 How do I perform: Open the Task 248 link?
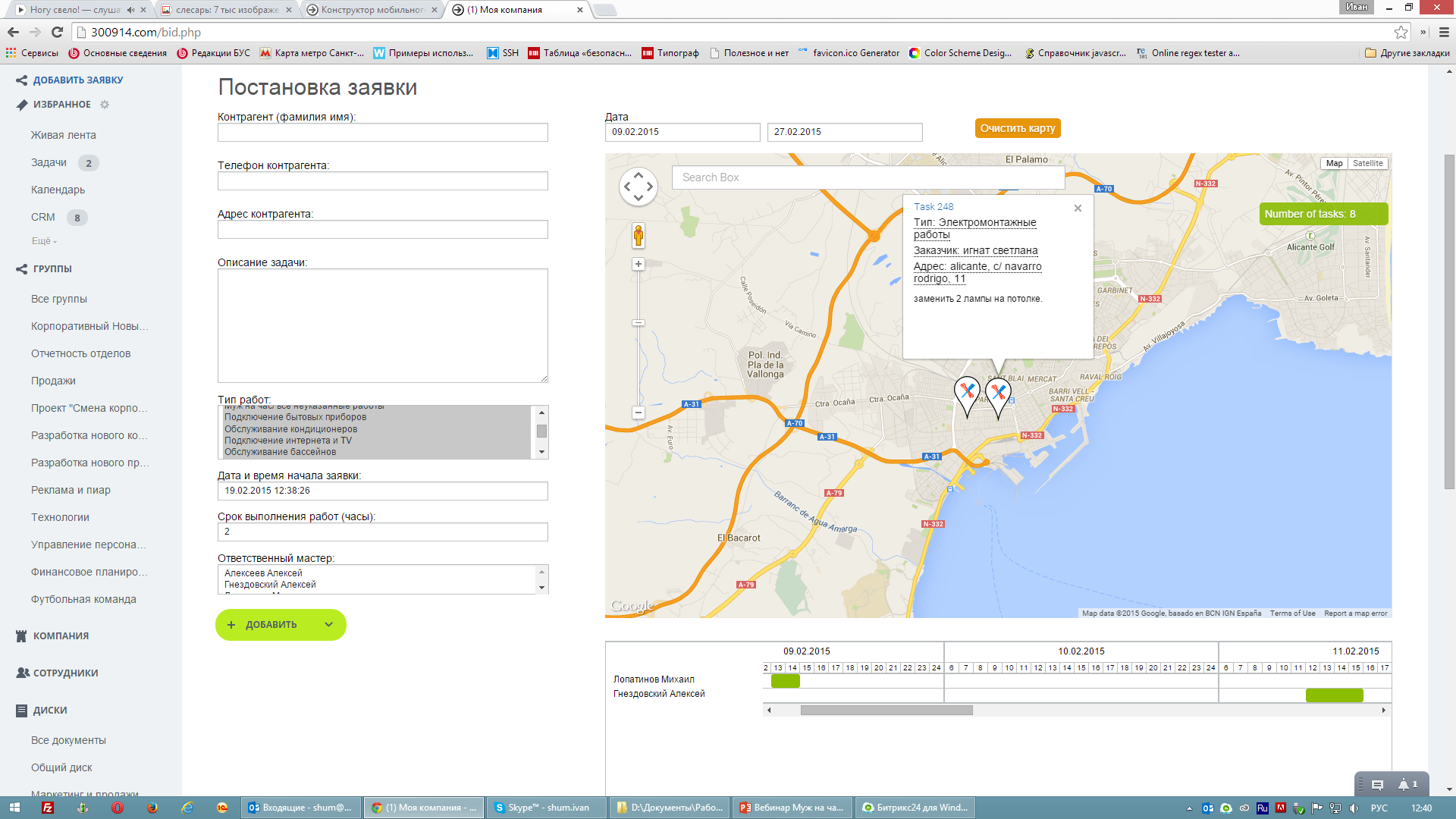(x=934, y=206)
